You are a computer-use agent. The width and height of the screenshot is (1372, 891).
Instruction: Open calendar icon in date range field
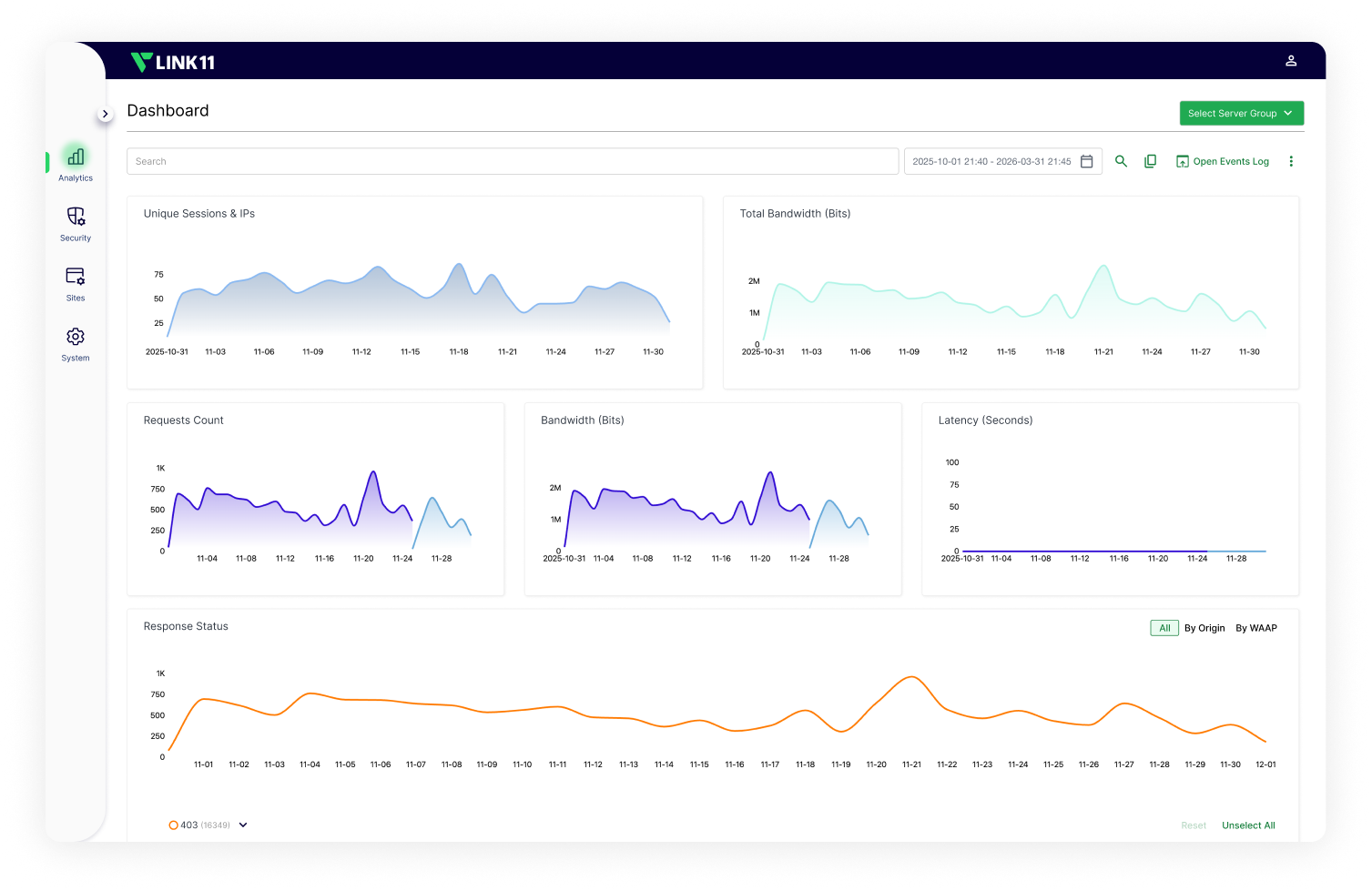1086,161
